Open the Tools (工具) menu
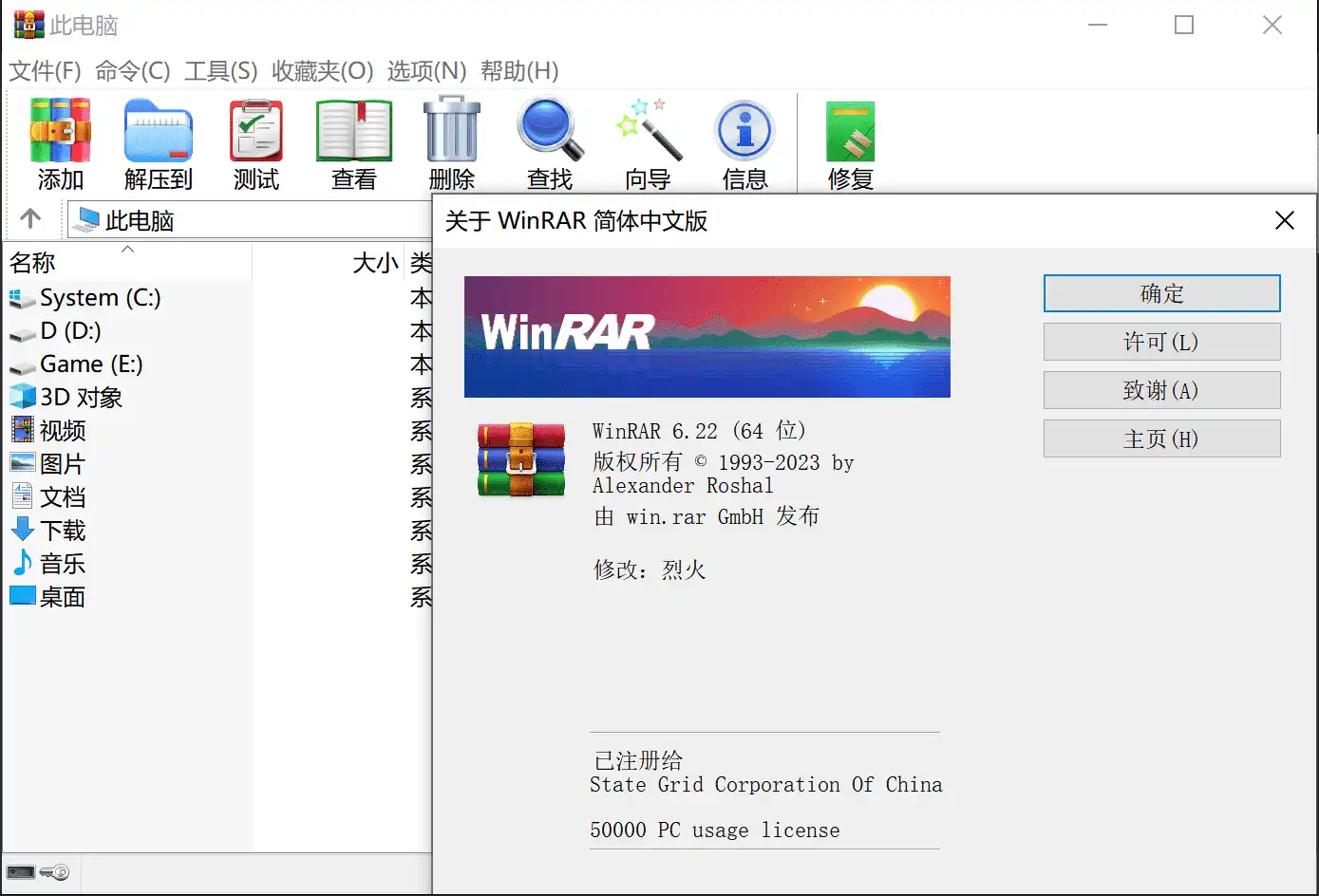 (220, 71)
